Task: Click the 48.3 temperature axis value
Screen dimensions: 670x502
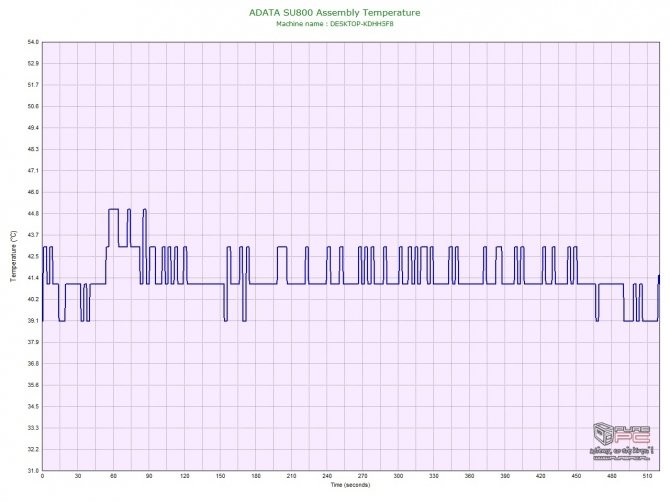Action: pyautogui.click(x=33, y=149)
